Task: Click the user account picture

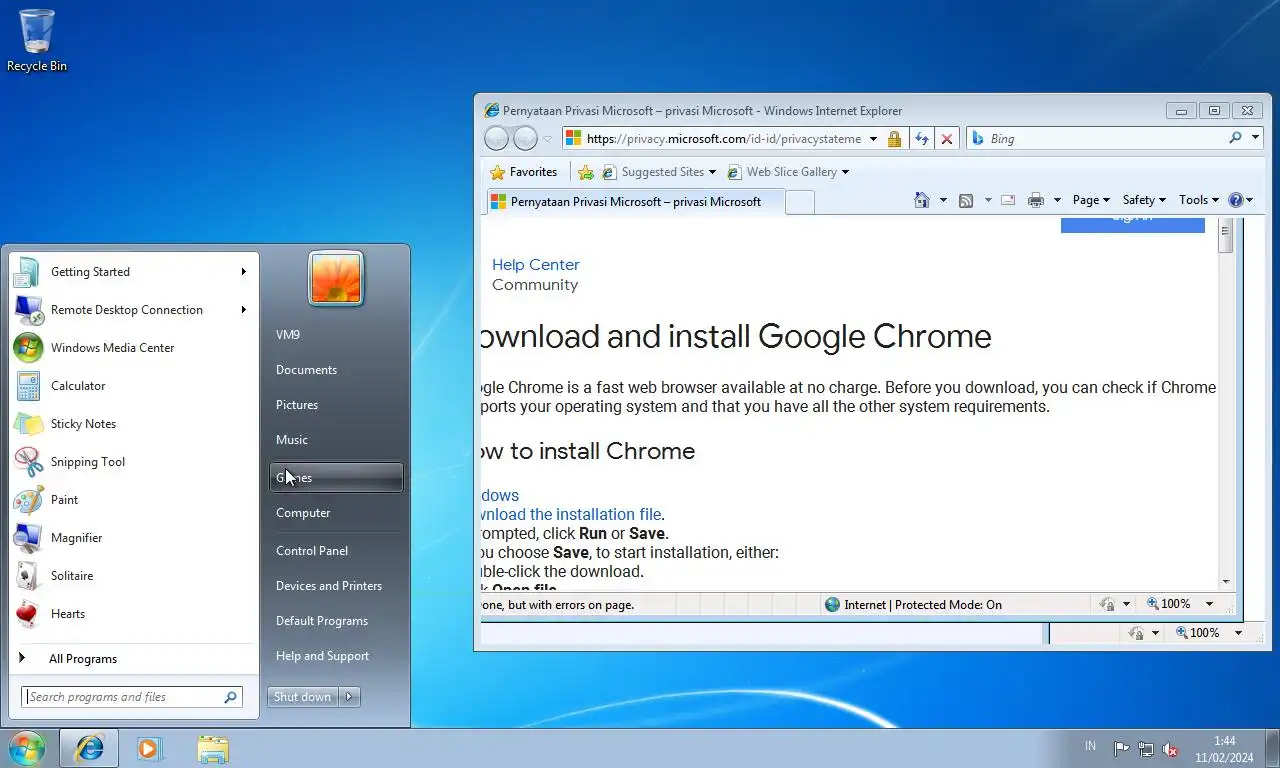Action: (336, 278)
